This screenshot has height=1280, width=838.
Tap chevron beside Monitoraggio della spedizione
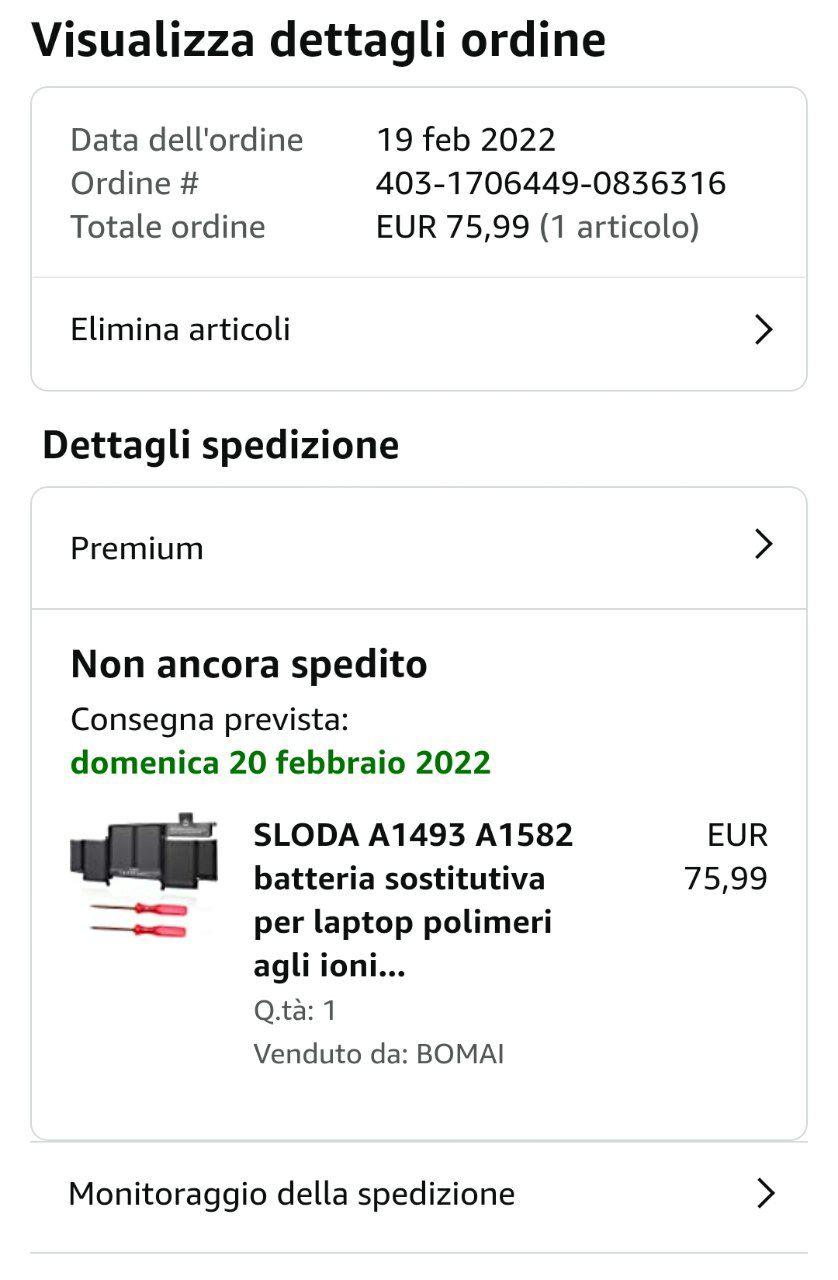pos(765,1193)
